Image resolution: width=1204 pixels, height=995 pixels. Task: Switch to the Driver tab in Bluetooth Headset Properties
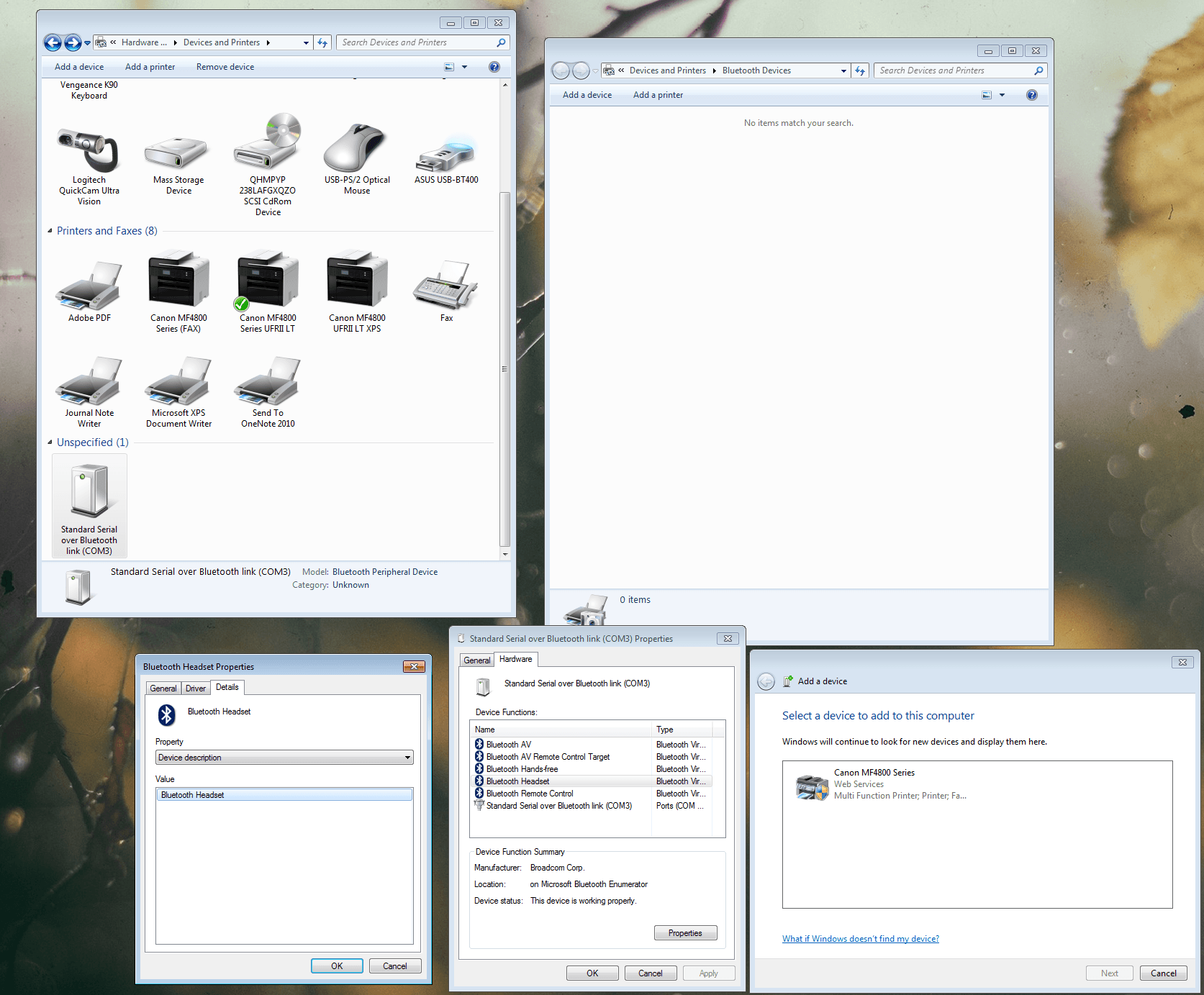pyautogui.click(x=196, y=689)
